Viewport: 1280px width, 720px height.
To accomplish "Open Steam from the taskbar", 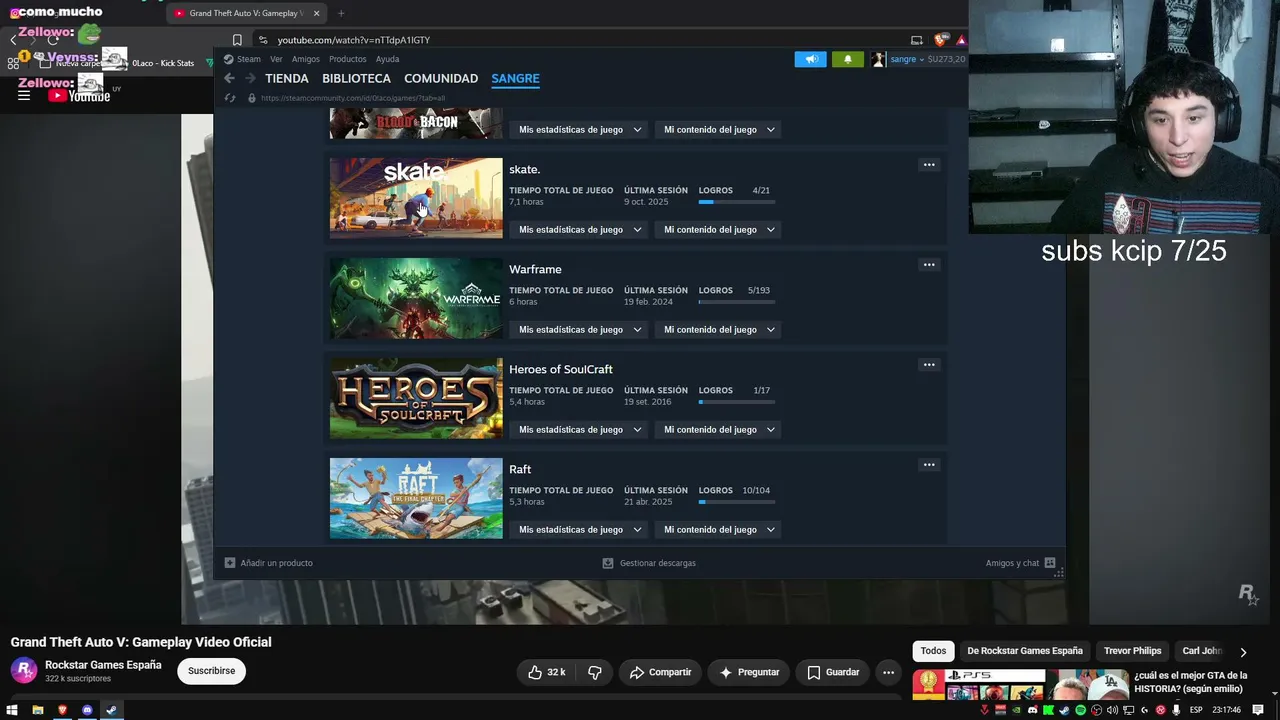I will coord(111,710).
